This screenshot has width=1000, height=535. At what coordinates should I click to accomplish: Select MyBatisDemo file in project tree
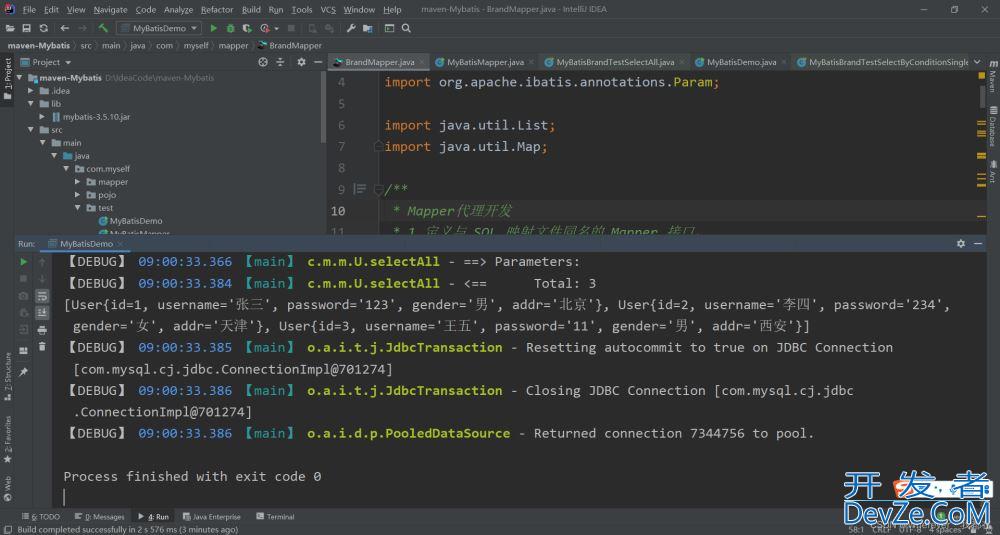[136, 221]
